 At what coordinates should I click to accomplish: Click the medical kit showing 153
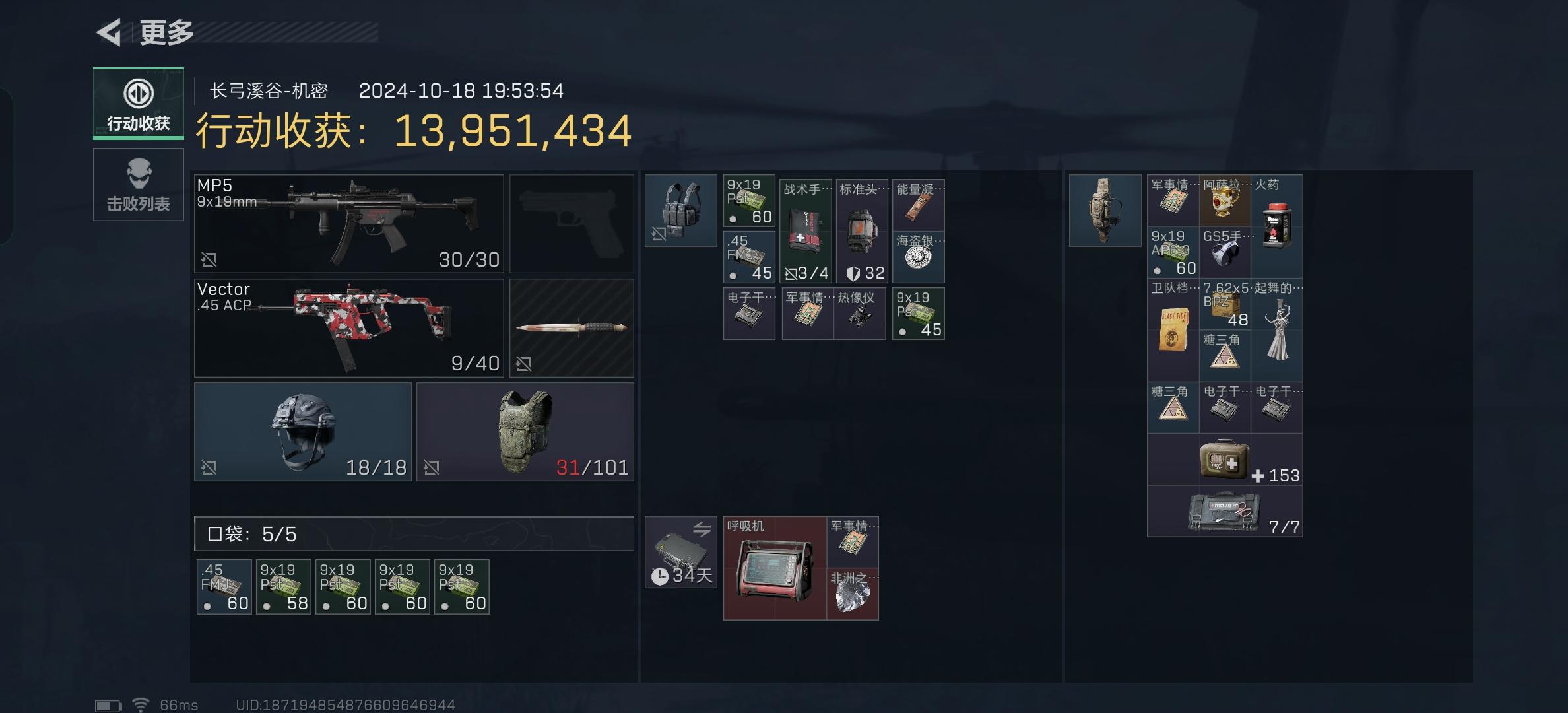click(x=1225, y=459)
